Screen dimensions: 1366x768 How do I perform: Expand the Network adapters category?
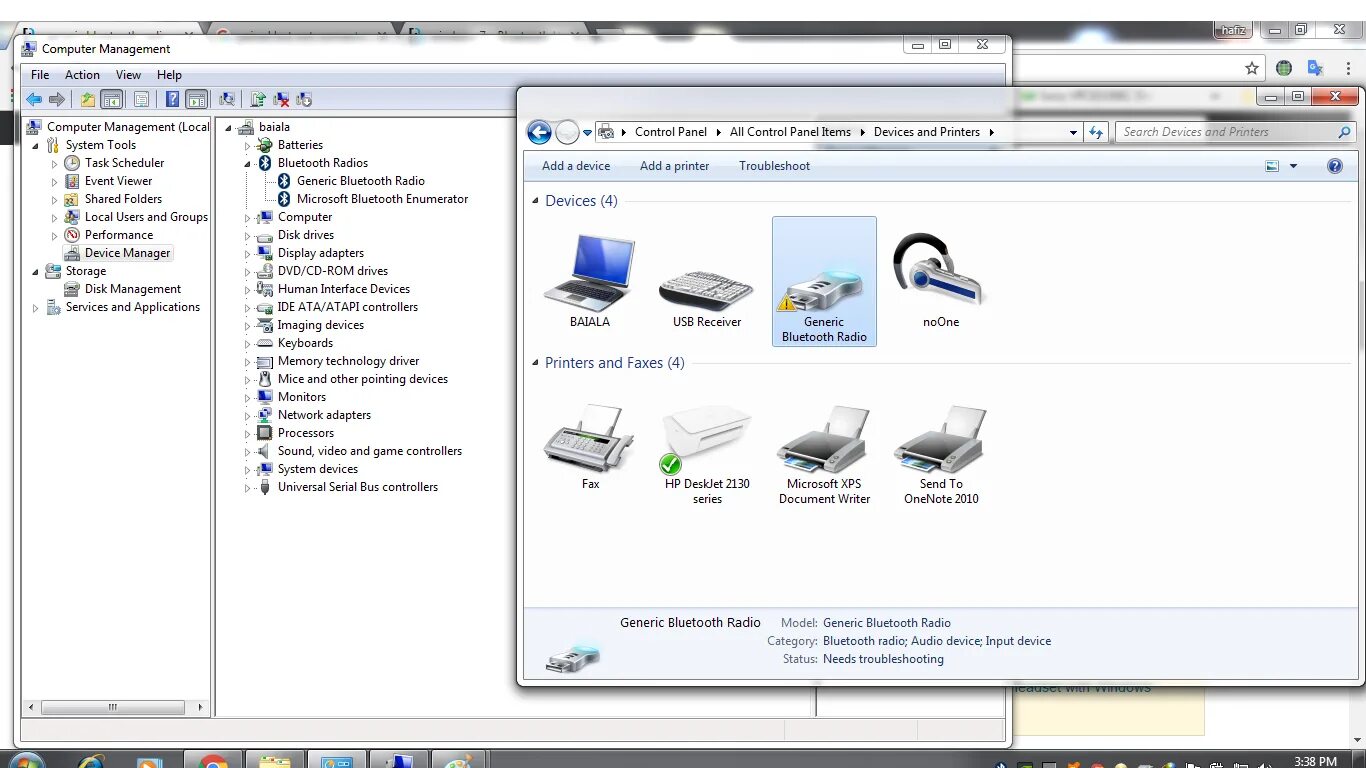248,415
